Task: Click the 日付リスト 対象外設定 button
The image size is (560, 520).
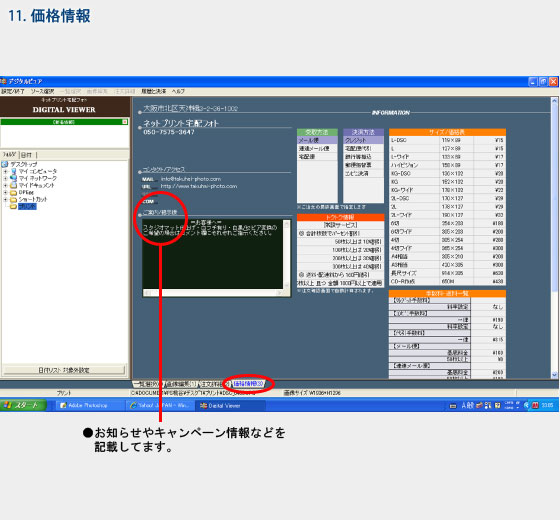Action: (x=64, y=370)
